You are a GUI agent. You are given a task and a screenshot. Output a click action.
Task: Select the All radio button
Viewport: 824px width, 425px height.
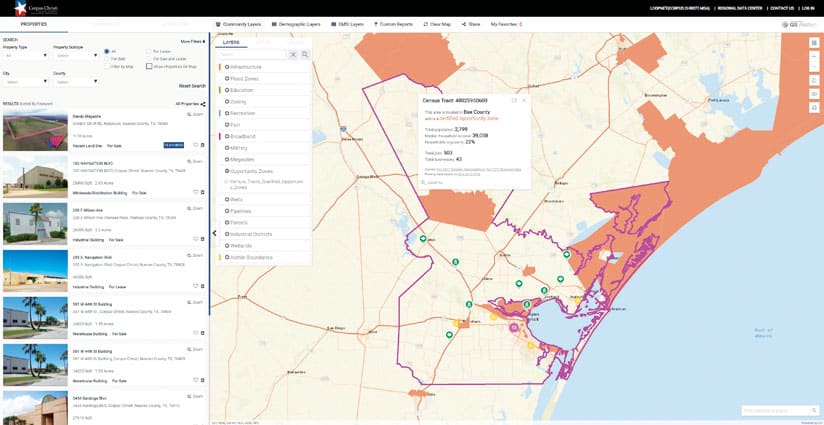[x=108, y=50]
